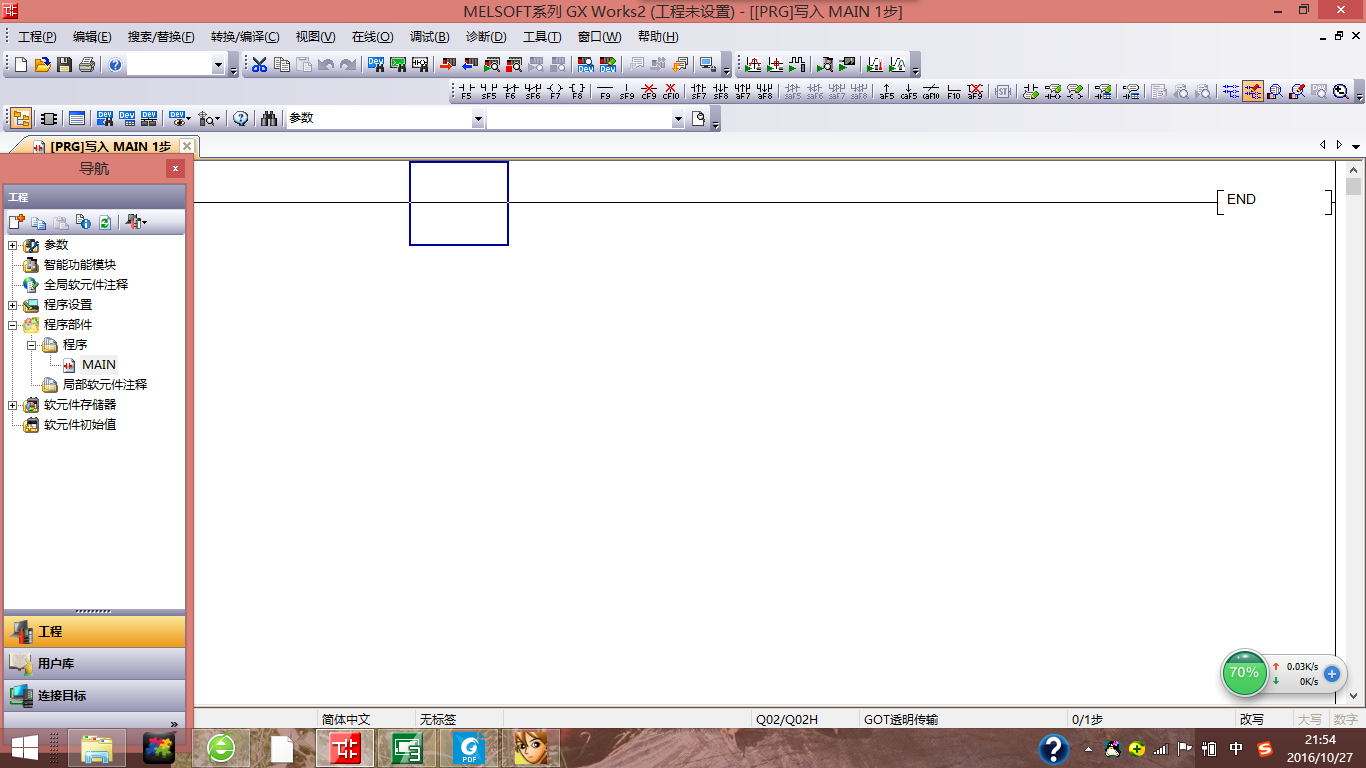Open 连接目标 panel
The width and height of the screenshot is (1366, 768).
[94, 695]
